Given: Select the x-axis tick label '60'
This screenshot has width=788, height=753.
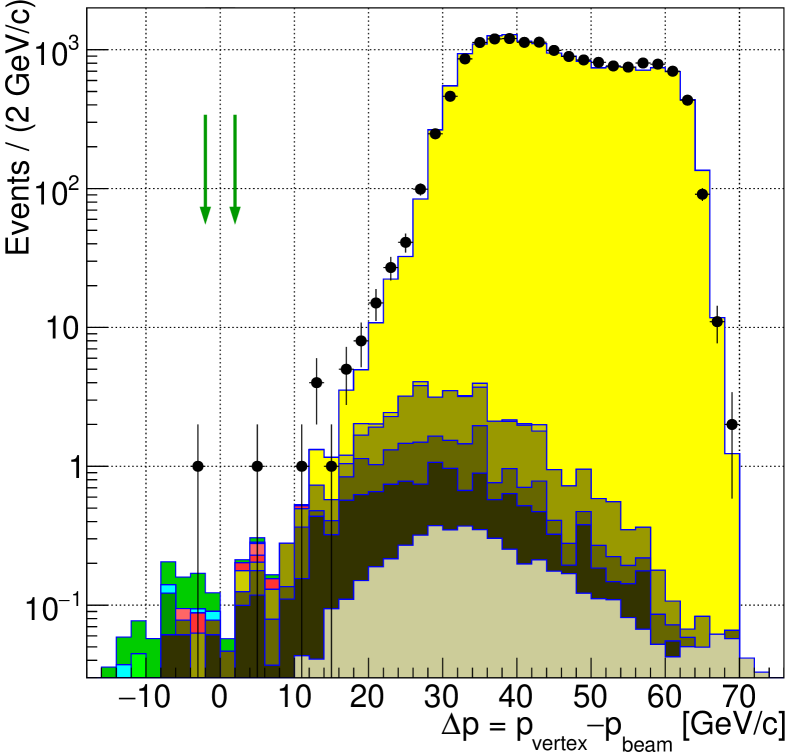Looking at the screenshot, I should click(665, 697).
